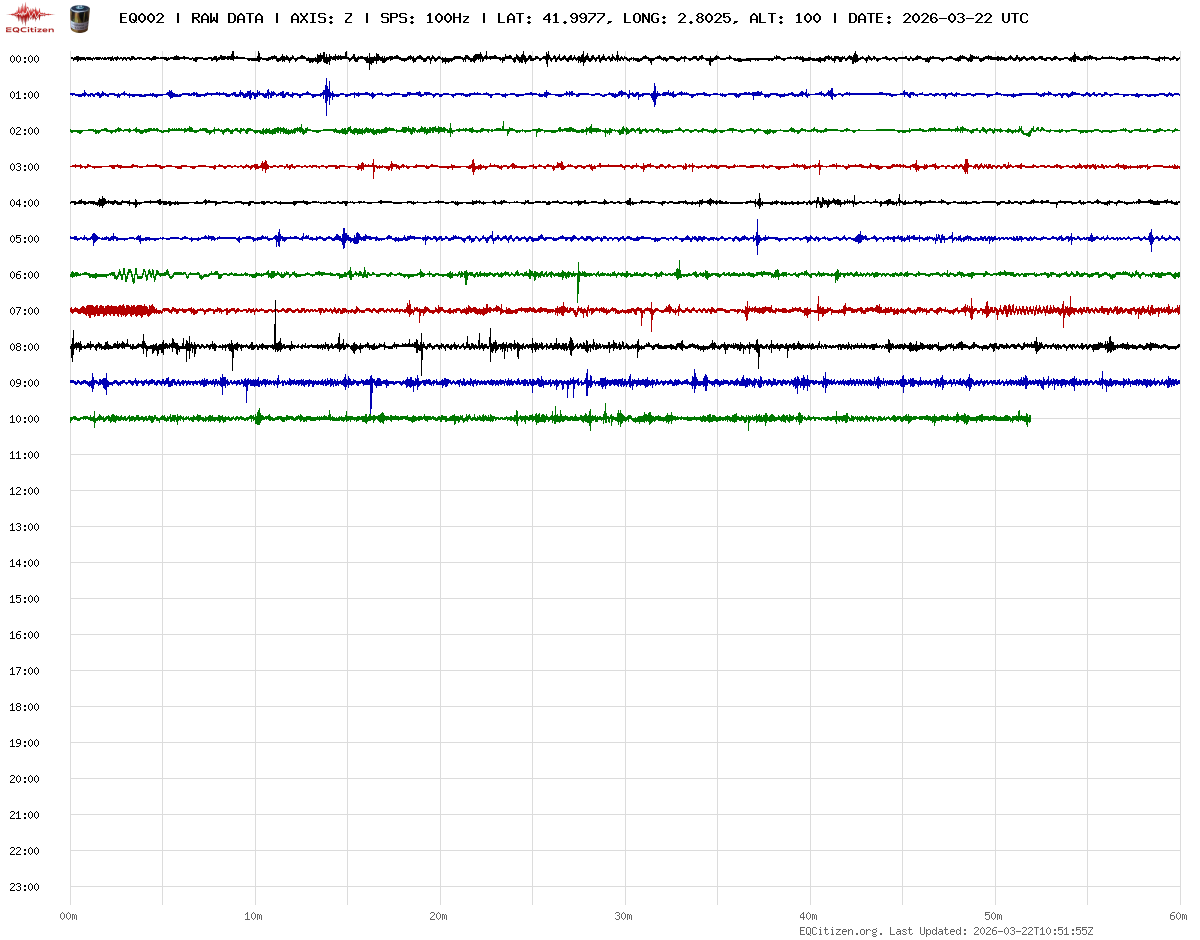The height and width of the screenshot is (940, 1200).
Task: Click the 00m minute axis label
Action: coord(68,916)
